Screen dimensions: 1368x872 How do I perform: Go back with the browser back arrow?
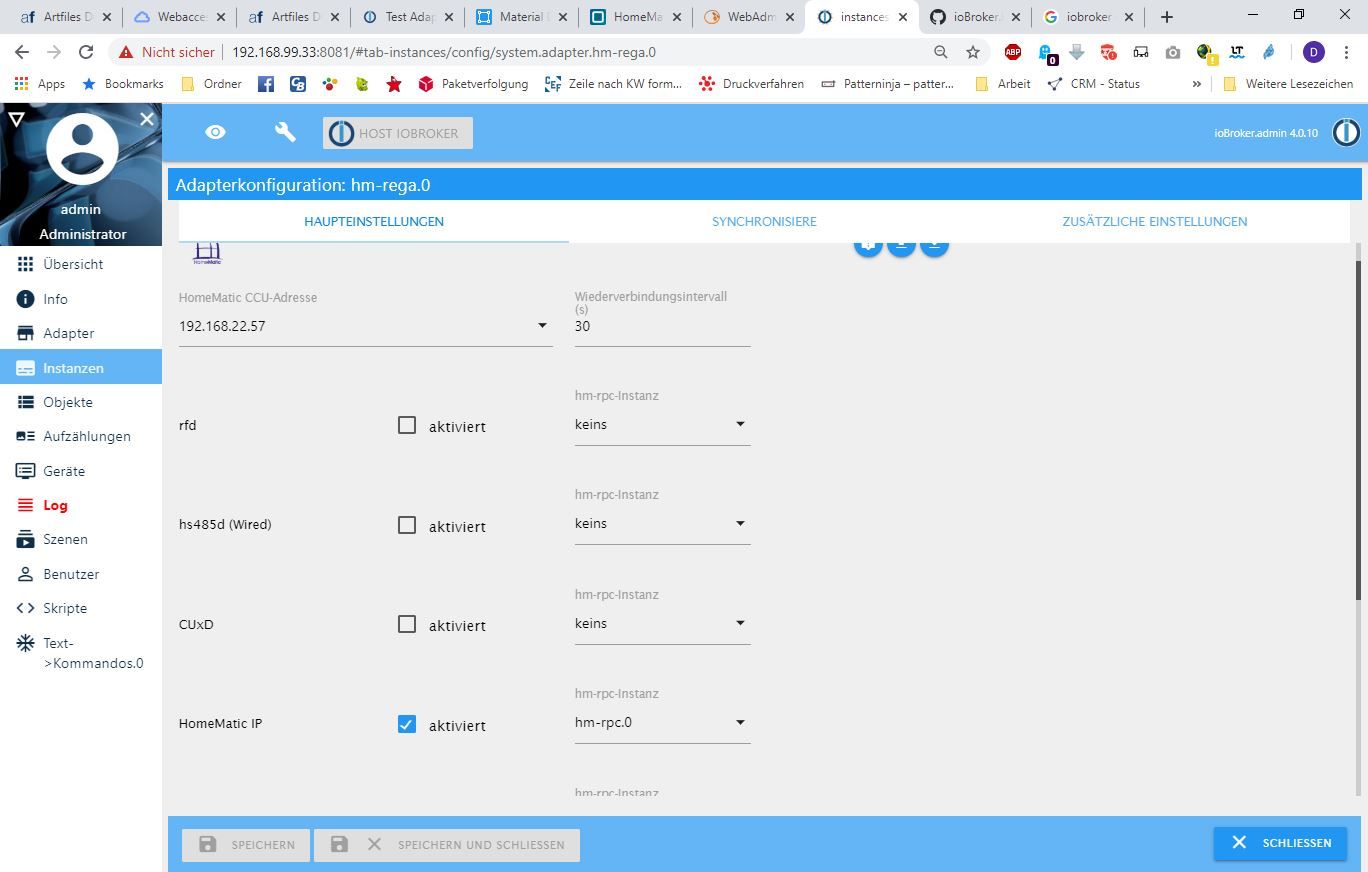click(x=22, y=52)
